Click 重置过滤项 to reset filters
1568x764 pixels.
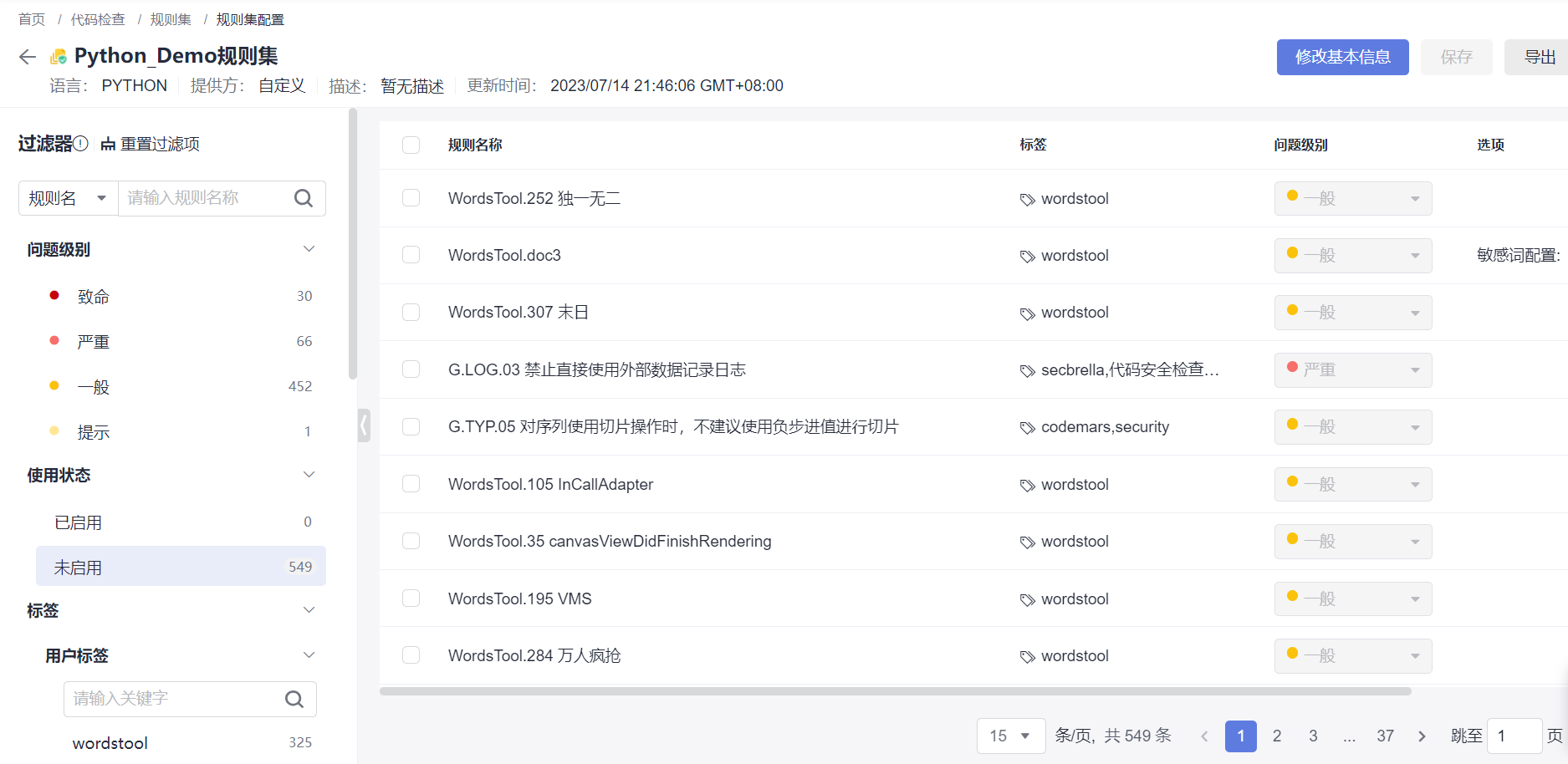(160, 144)
